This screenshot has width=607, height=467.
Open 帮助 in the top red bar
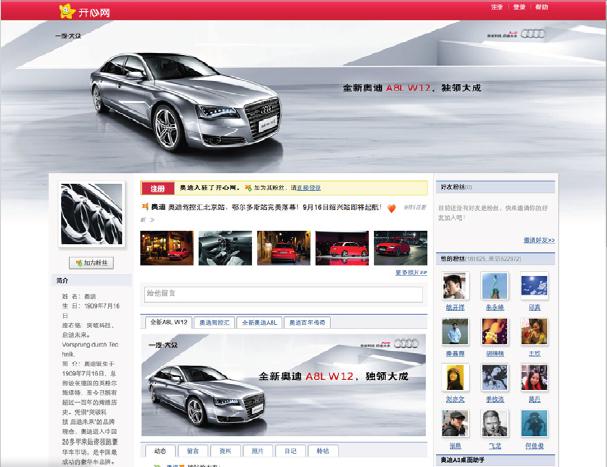pos(542,7)
